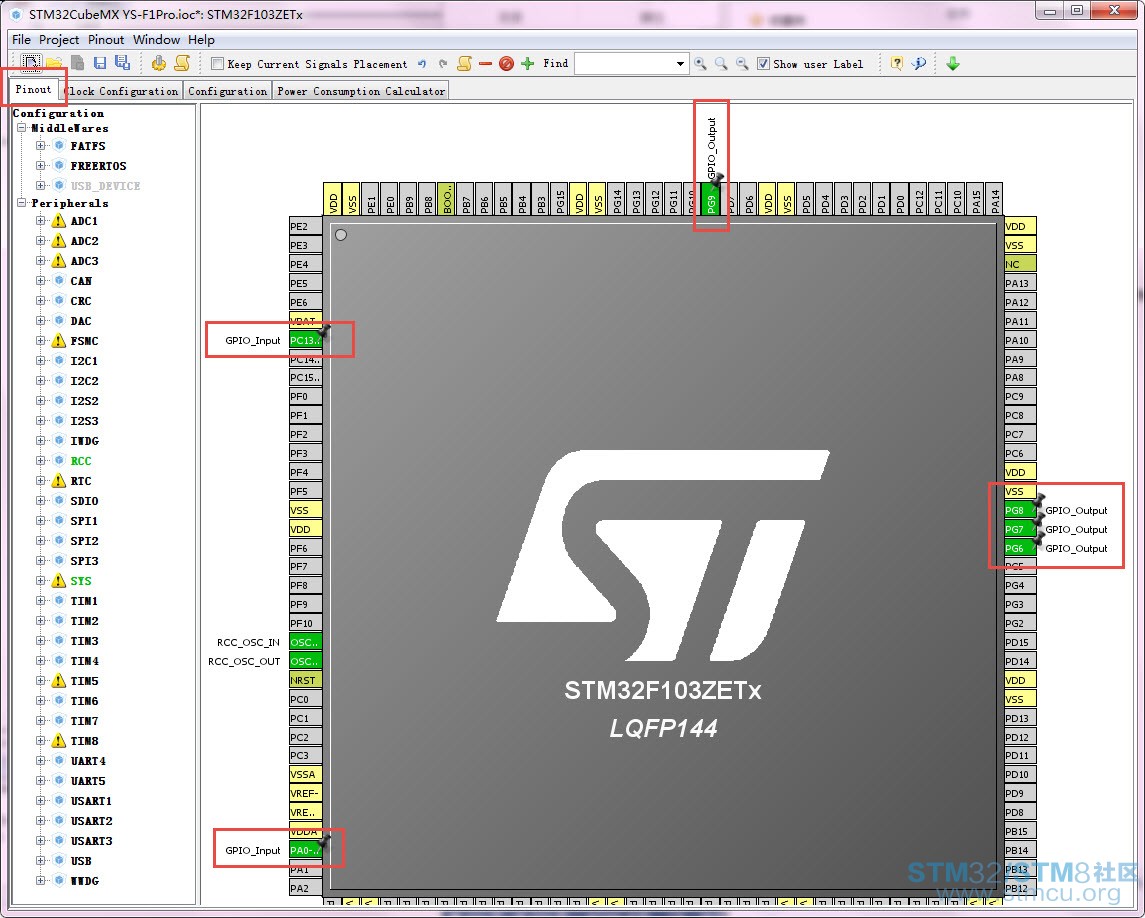Viewport: 1145px width, 918px height.
Task: Select pin PG8 on the chip
Action: (1020, 510)
